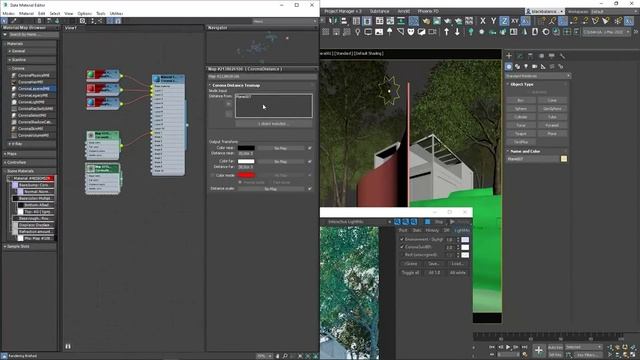640x360 pixels.
Task: Click the object name field in Name and Color
Action: coord(533,159)
